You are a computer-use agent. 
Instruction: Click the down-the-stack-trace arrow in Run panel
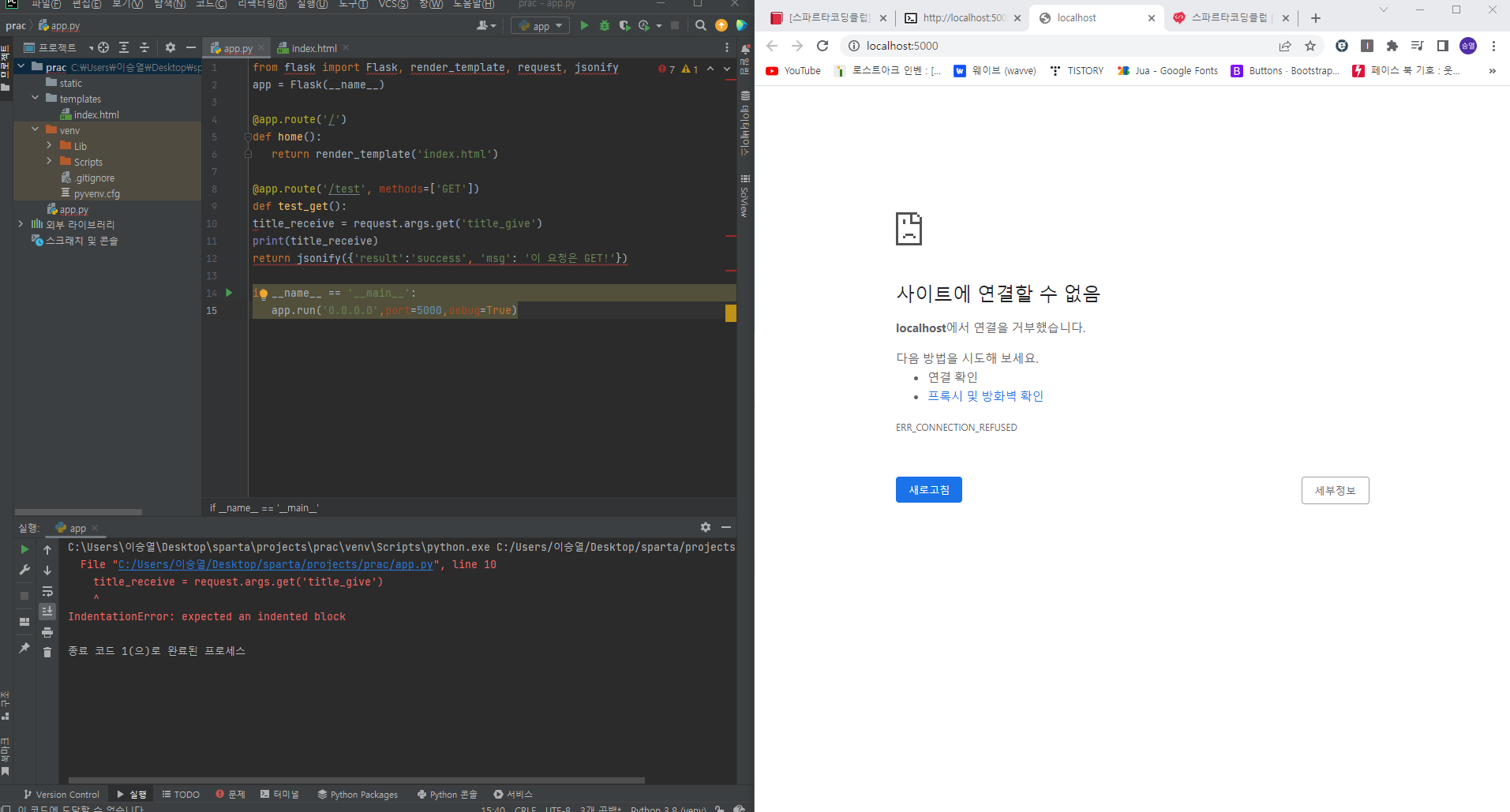pyautogui.click(x=47, y=570)
